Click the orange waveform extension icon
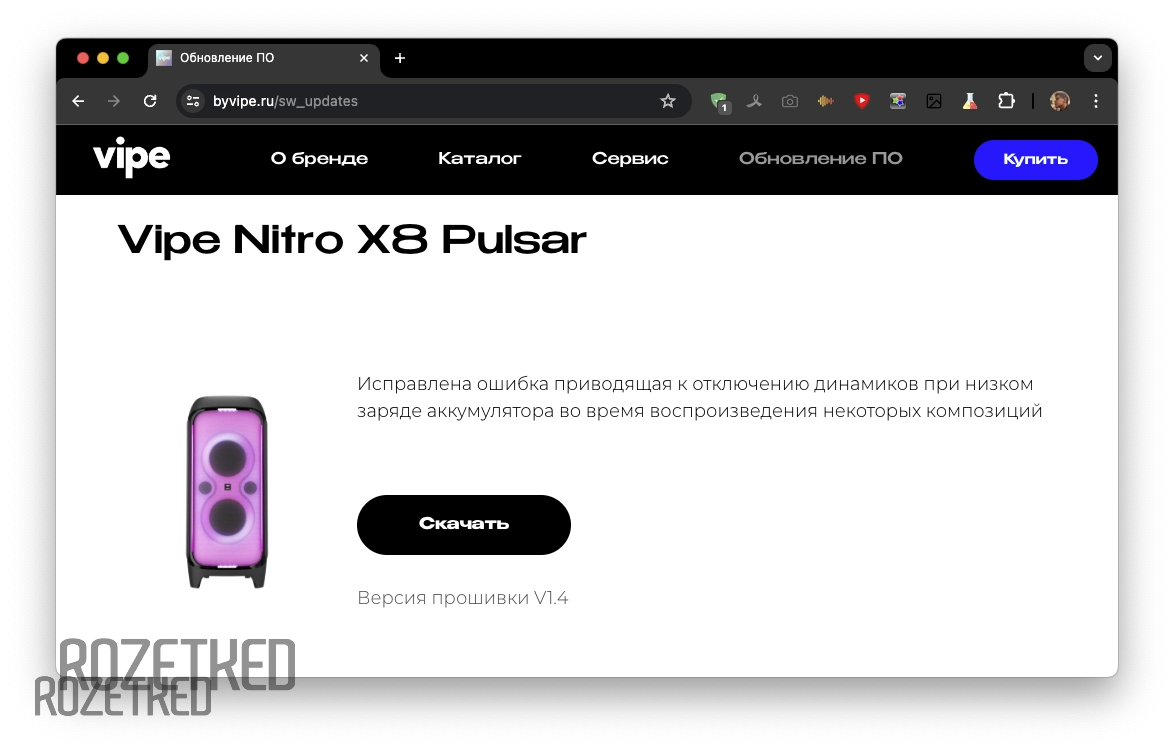Viewport: 1174px width, 751px height. [826, 101]
